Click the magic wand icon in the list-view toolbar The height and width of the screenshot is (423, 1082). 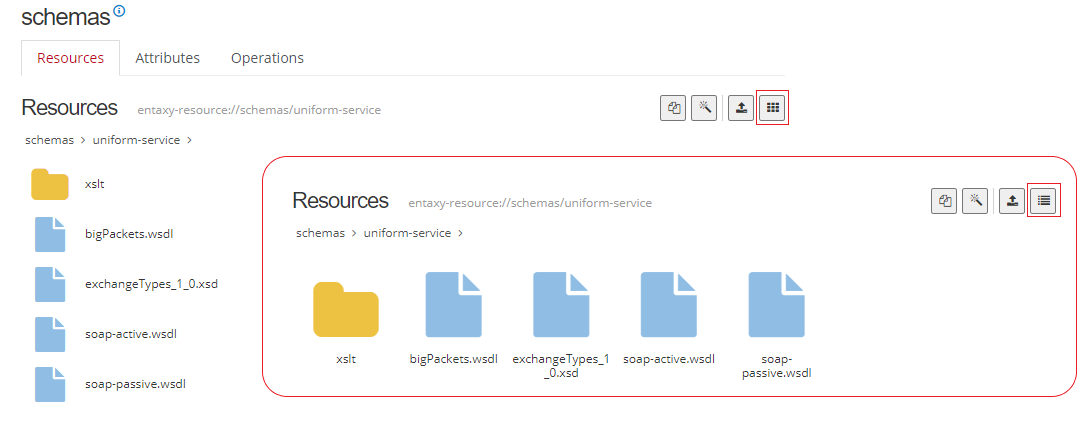pos(704,108)
